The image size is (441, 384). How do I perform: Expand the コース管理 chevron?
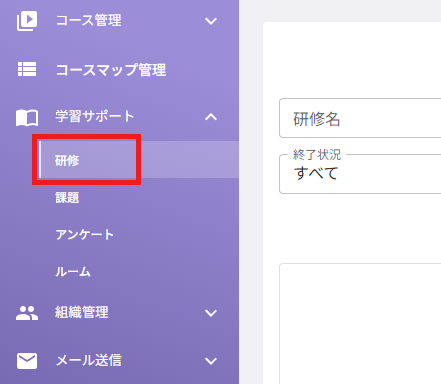(211, 21)
